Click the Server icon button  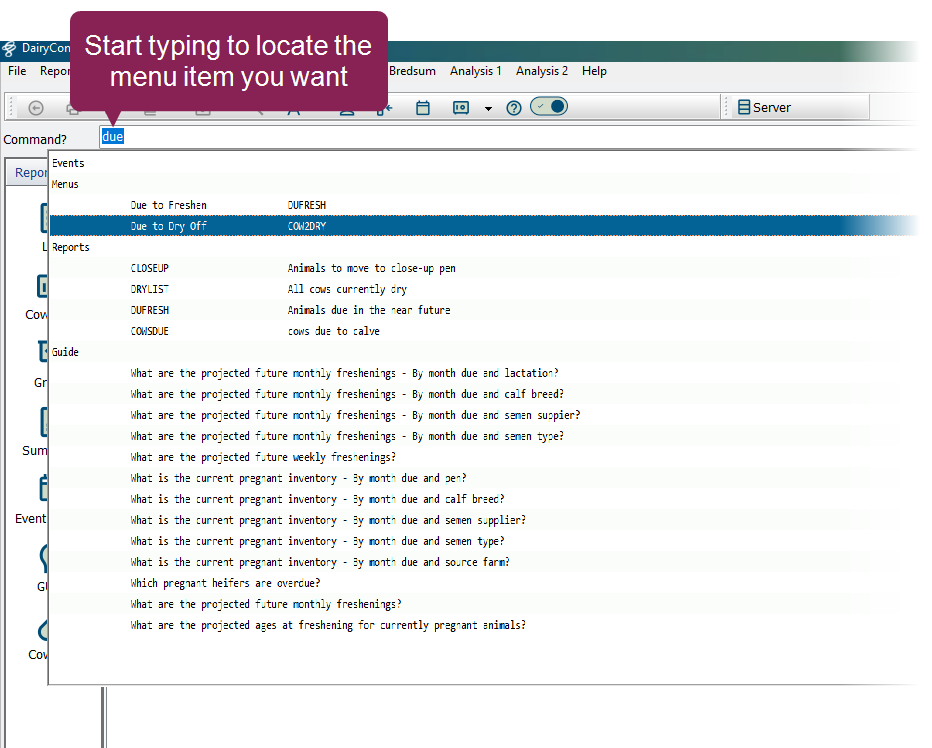click(x=764, y=108)
